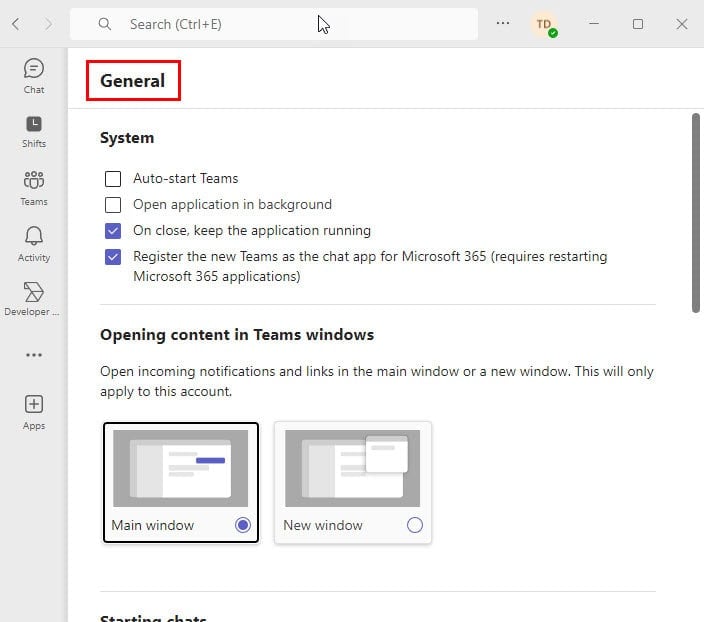Click the Main window preview thumbnail
This screenshot has width=704, height=622.
[x=180, y=468]
